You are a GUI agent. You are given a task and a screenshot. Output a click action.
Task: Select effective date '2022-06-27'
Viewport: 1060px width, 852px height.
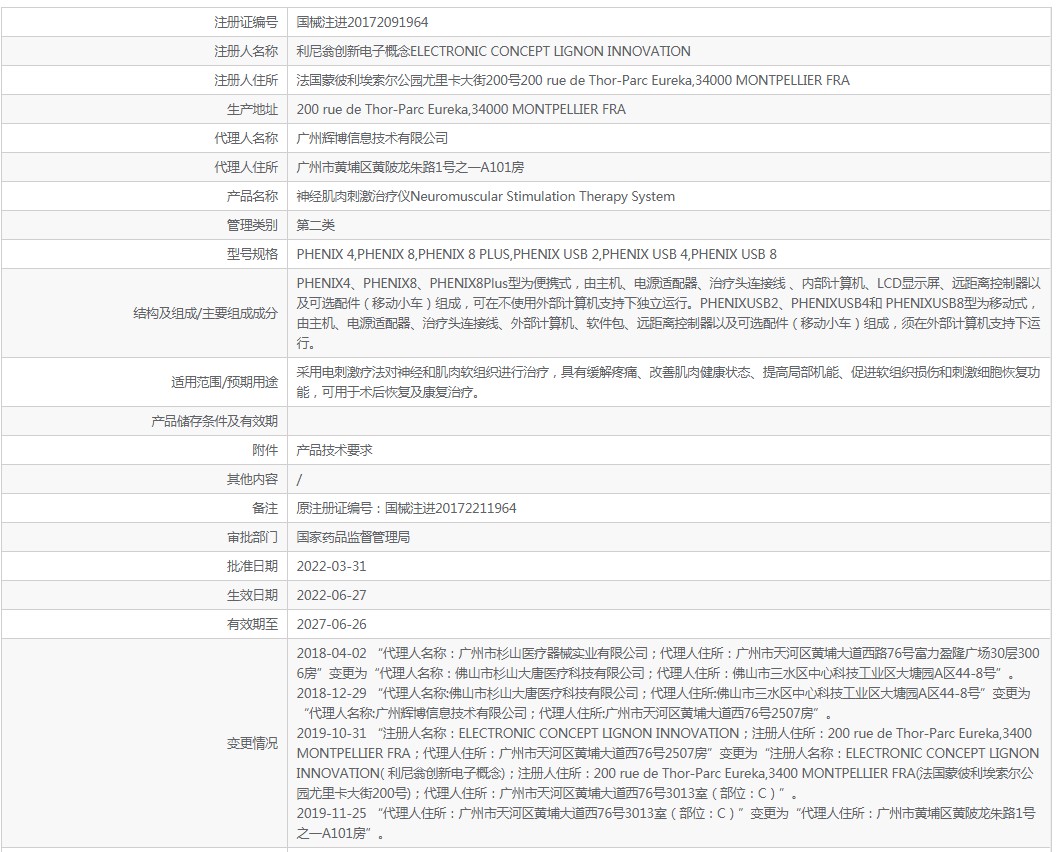(x=331, y=596)
